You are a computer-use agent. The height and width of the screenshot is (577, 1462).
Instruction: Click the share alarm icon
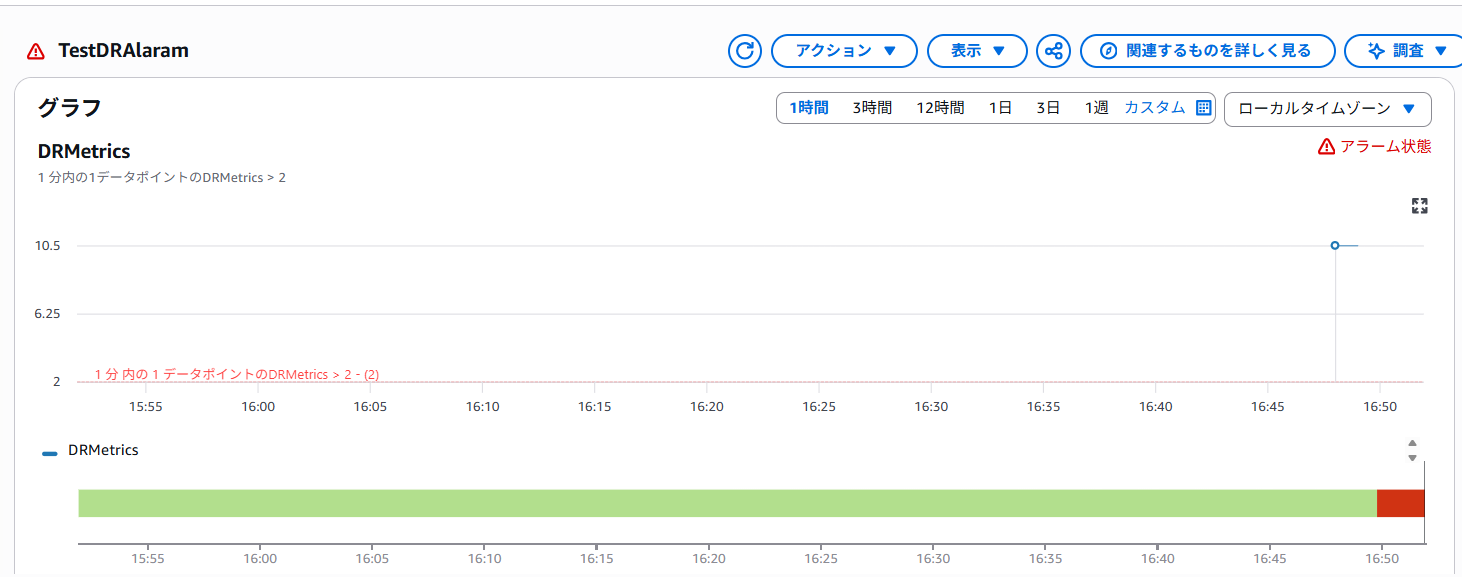click(x=1053, y=51)
